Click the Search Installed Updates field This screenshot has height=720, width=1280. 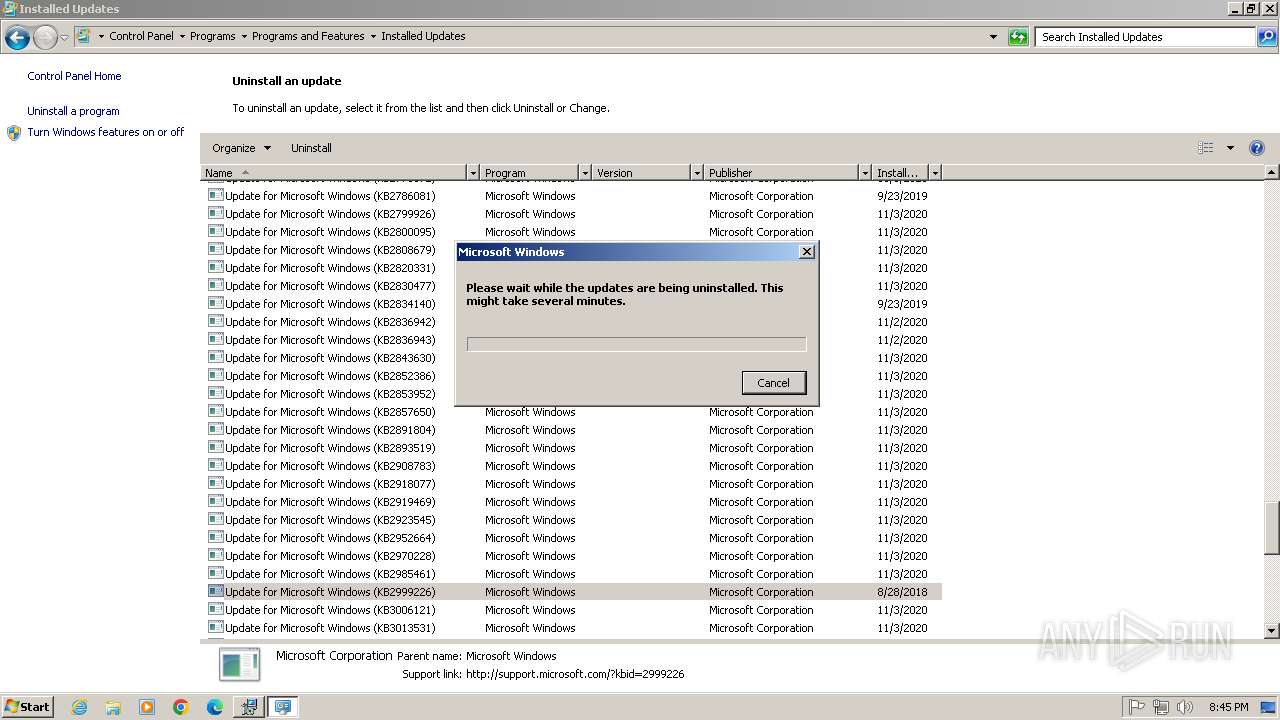coord(1146,37)
